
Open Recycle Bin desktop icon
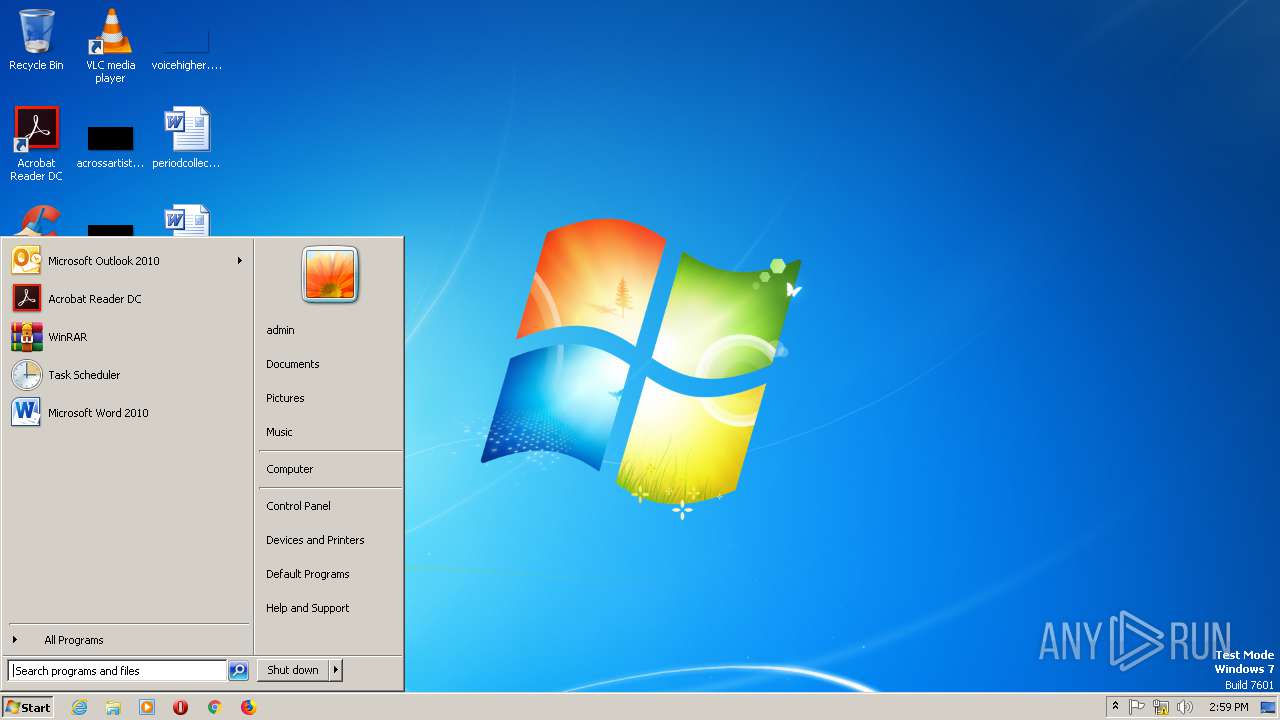coord(36,40)
